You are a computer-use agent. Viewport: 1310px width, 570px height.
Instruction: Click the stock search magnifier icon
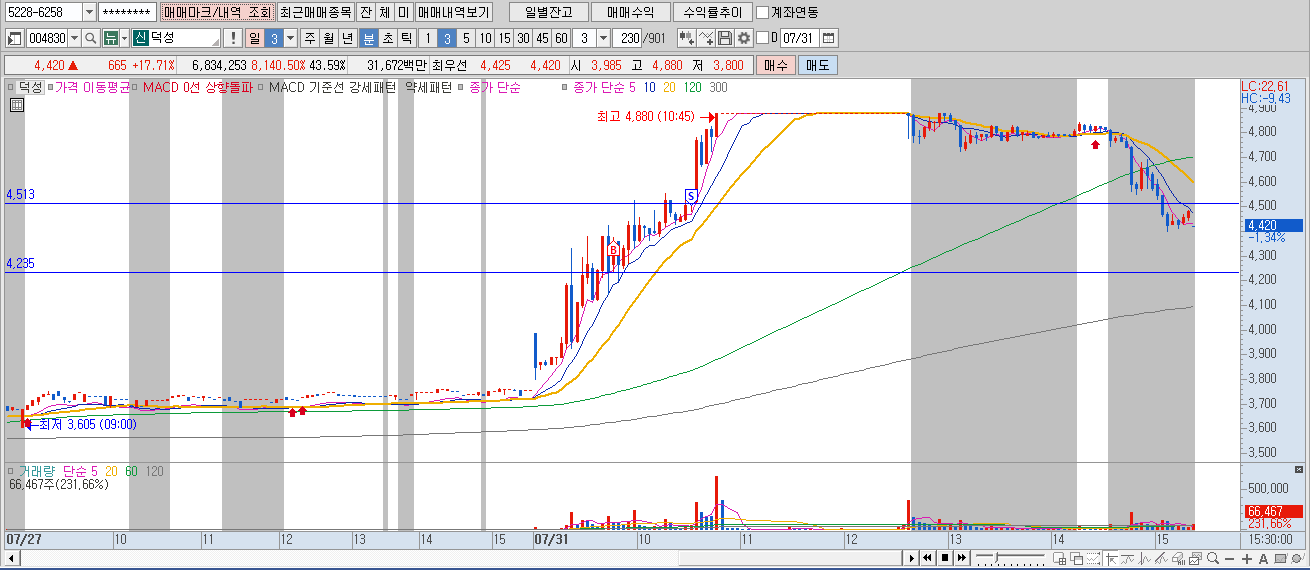click(90, 38)
